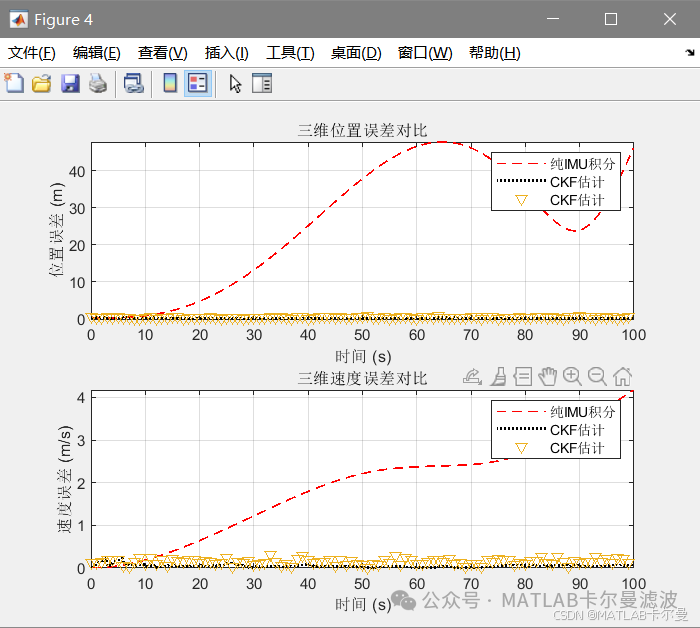Select the Zoom Out magnifier on the axes toolbar
Image resolution: width=700 pixels, height=628 pixels.
[x=597, y=376]
